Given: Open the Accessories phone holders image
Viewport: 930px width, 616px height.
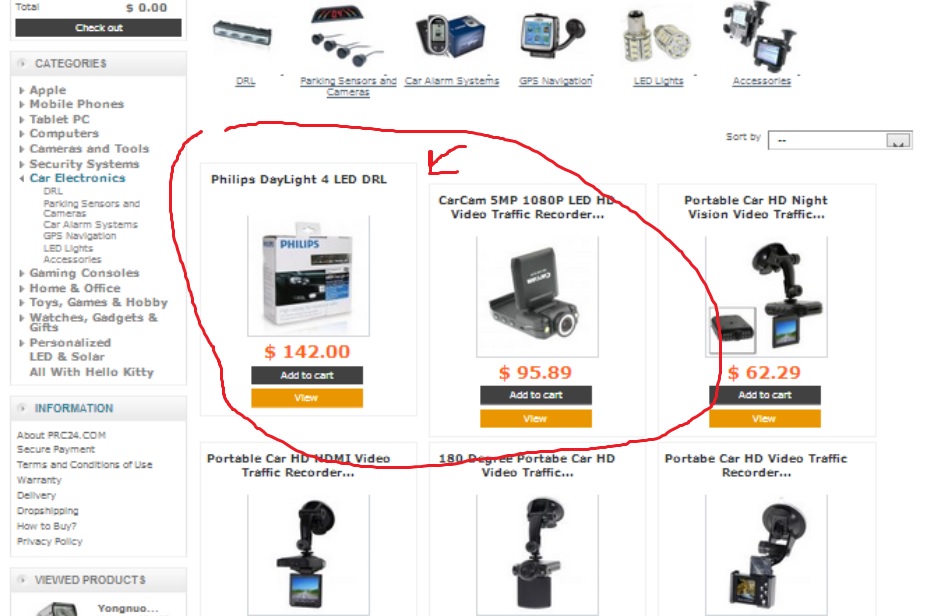Looking at the screenshot, I should pos(759,36).
